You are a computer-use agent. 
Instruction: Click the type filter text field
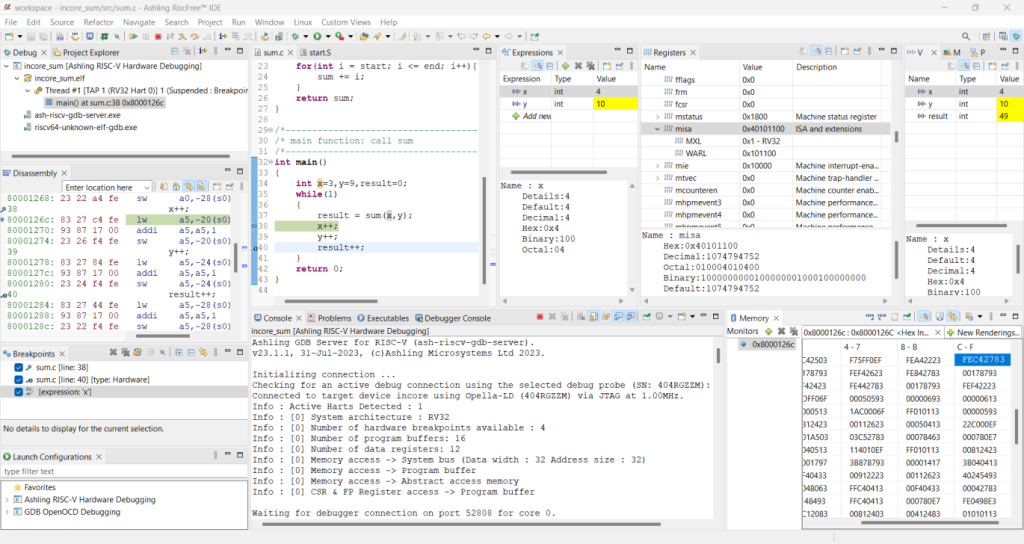pos(124,472)
